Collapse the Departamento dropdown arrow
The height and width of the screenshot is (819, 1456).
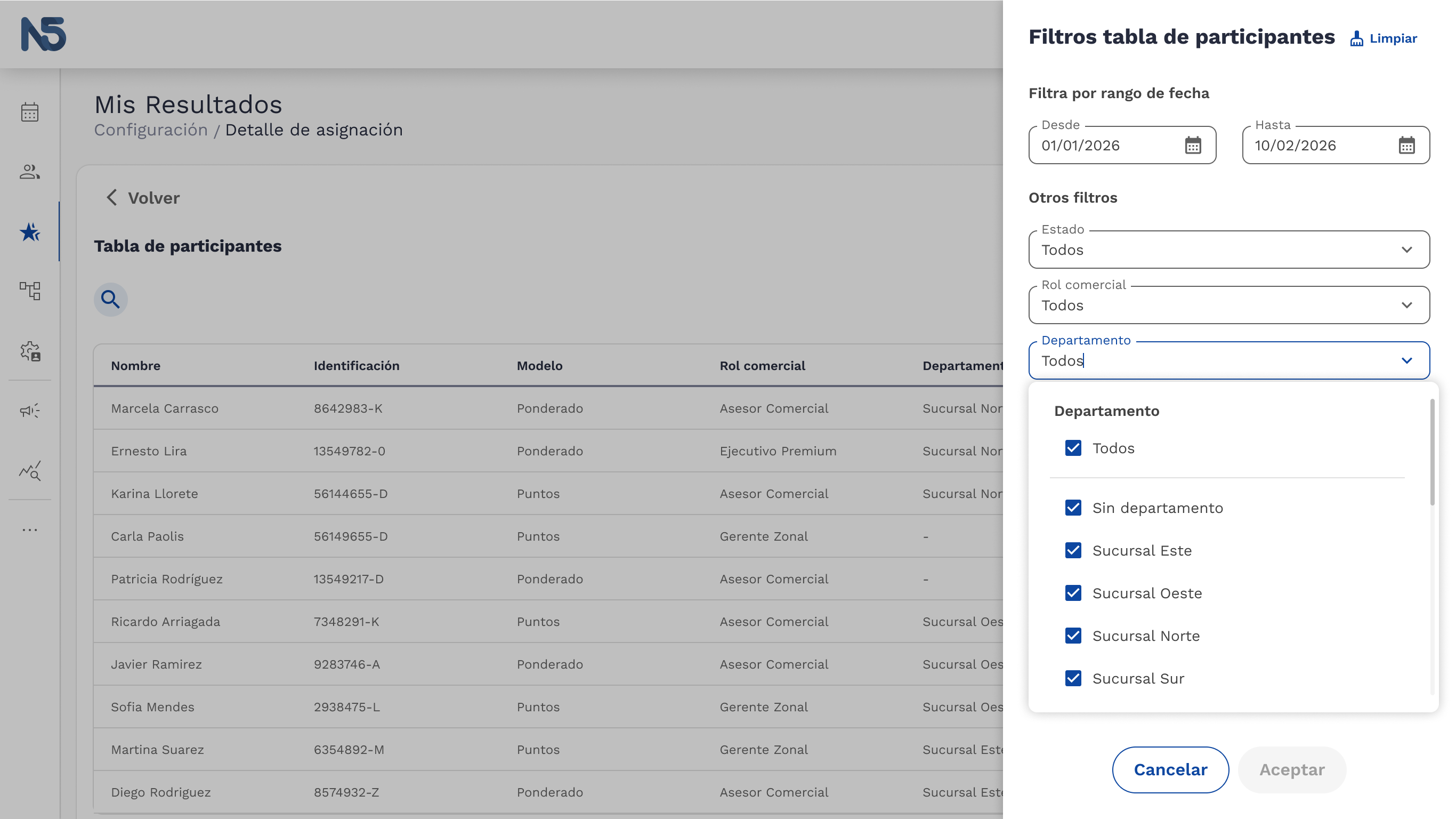tap(1407, 361)
